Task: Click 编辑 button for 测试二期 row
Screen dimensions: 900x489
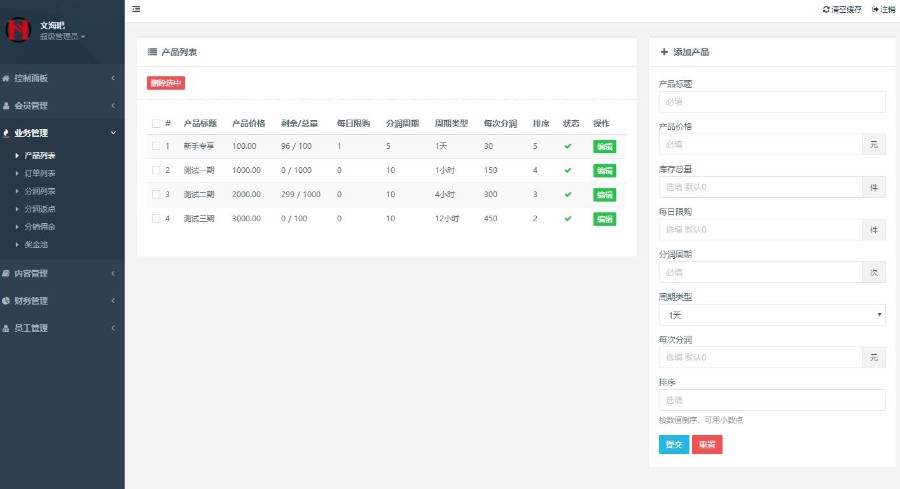Action: point(604,194)
